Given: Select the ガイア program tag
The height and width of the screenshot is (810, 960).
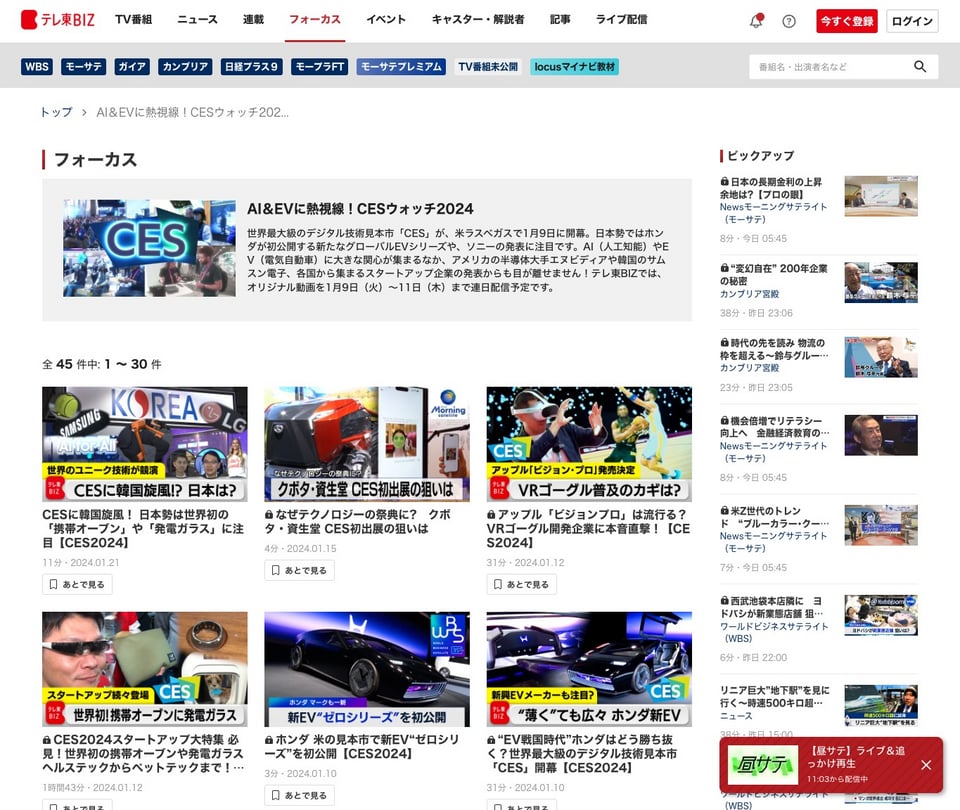Looking at the screenshot, I should 132,67.
